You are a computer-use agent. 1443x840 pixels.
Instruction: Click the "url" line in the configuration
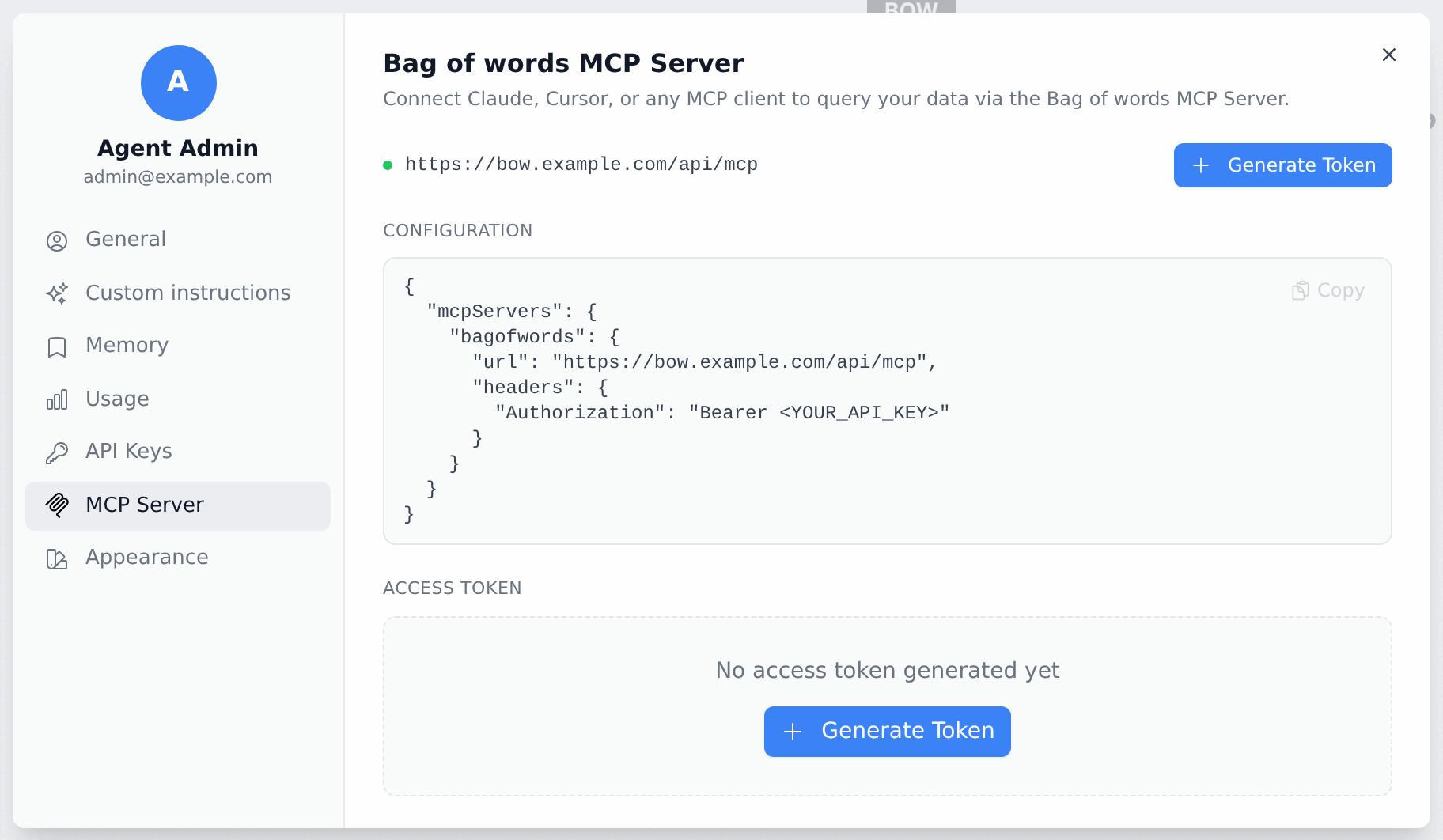coord(704,362)
